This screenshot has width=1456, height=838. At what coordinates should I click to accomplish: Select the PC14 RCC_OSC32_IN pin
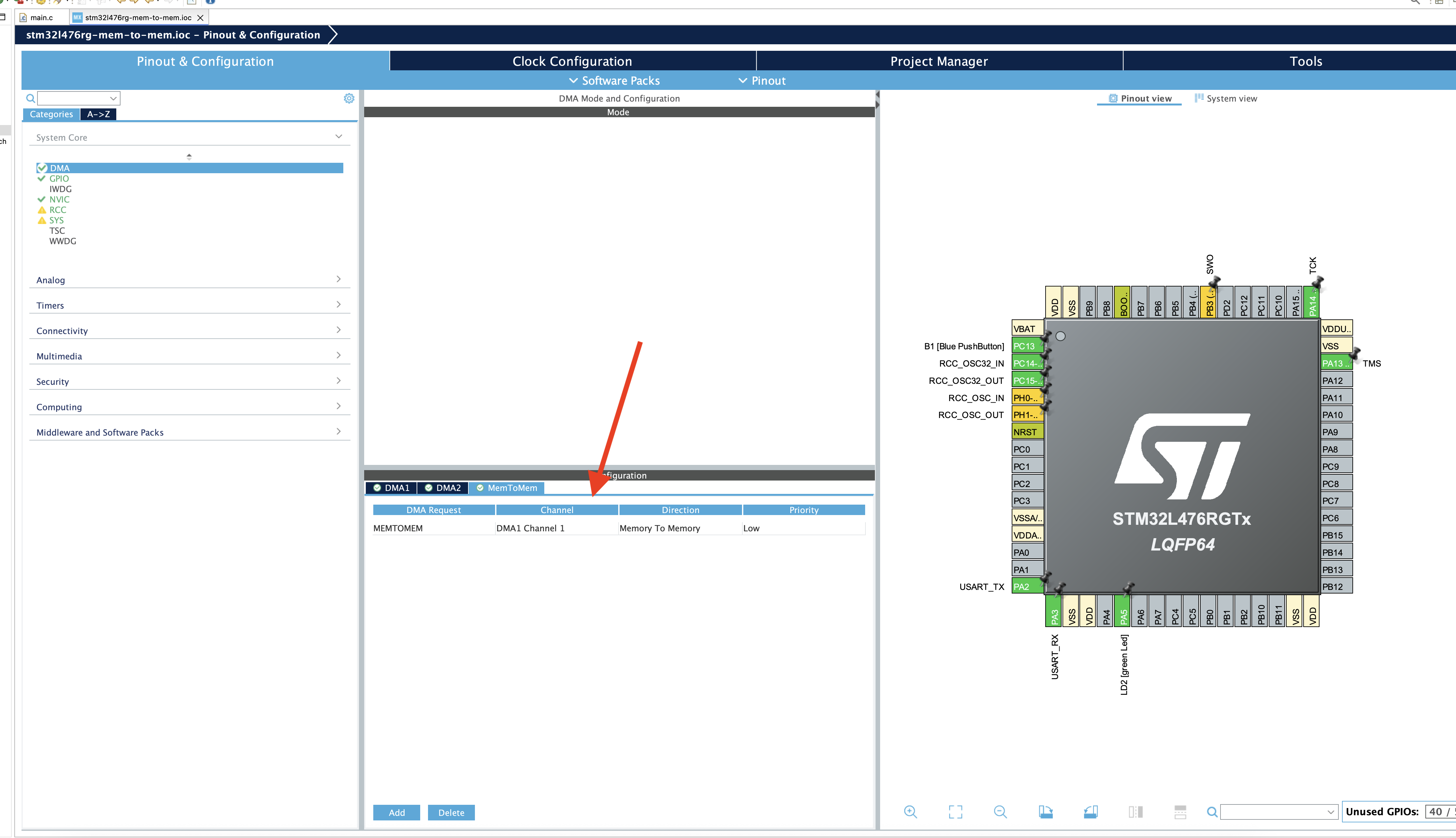click(x=1027, y=363)
